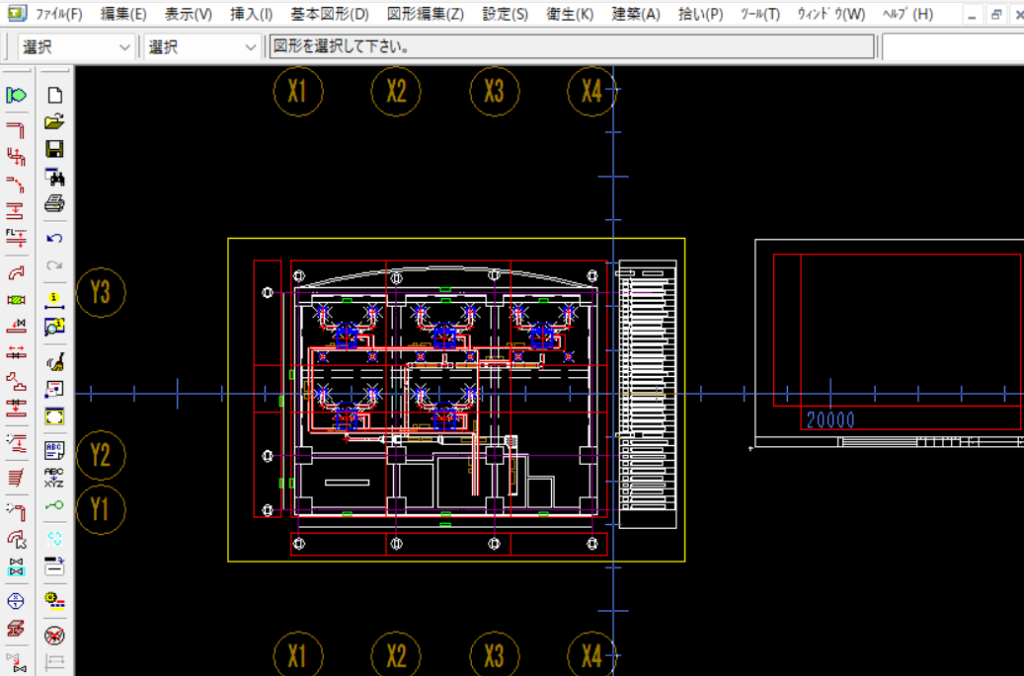Click the New file icon
1024x676 pixels.
click(x=55, y=95)
